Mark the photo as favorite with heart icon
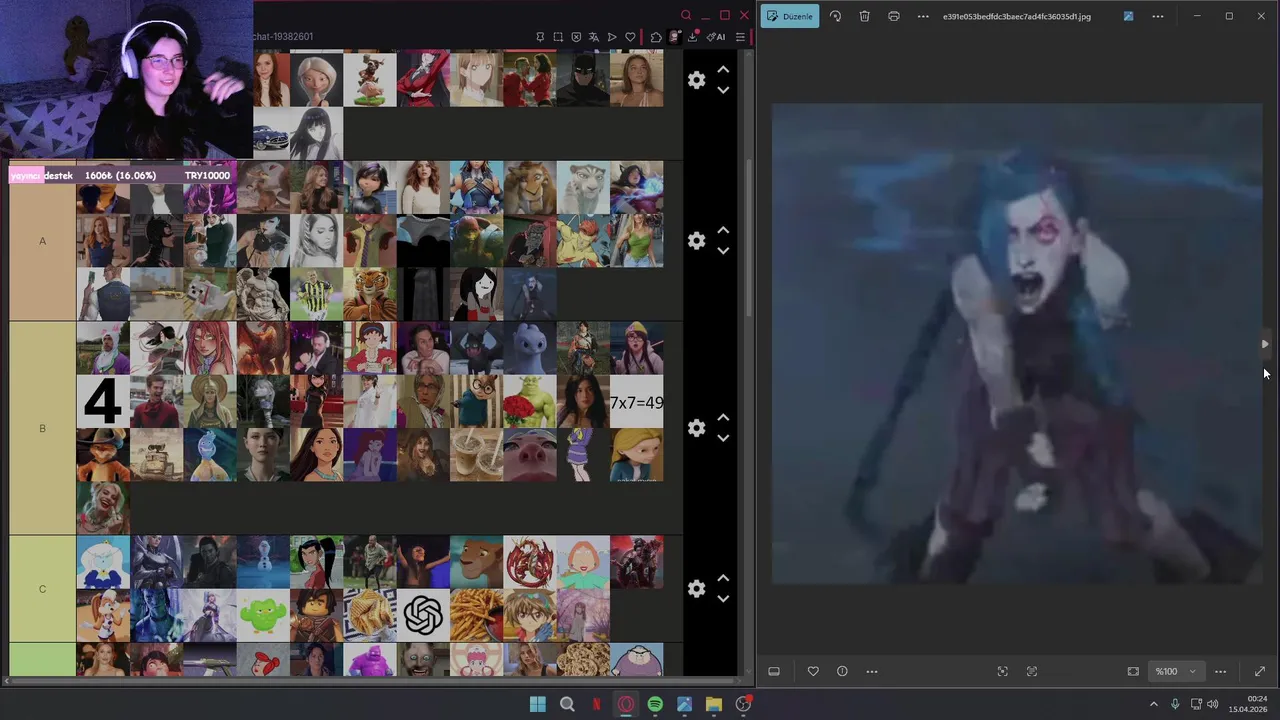This screenshot has width=1280, height=720. (x=813, y=671)
